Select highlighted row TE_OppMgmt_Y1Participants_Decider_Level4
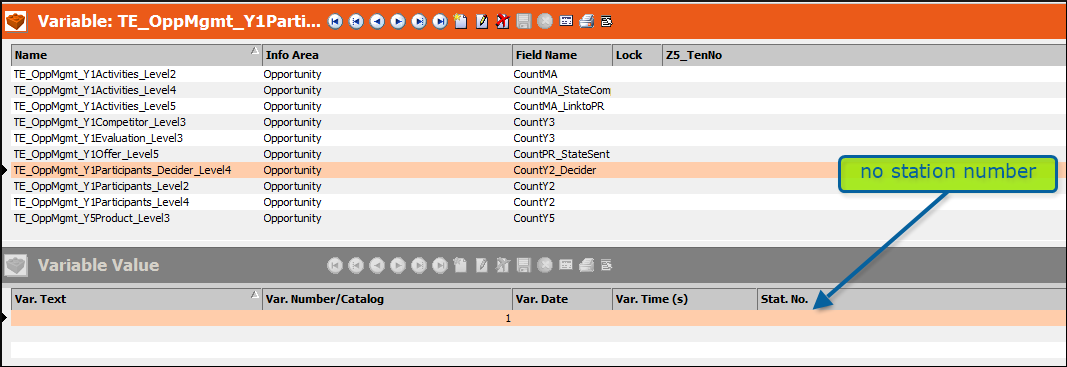This screenshot has width=1067, height=367. coord(539,170)
